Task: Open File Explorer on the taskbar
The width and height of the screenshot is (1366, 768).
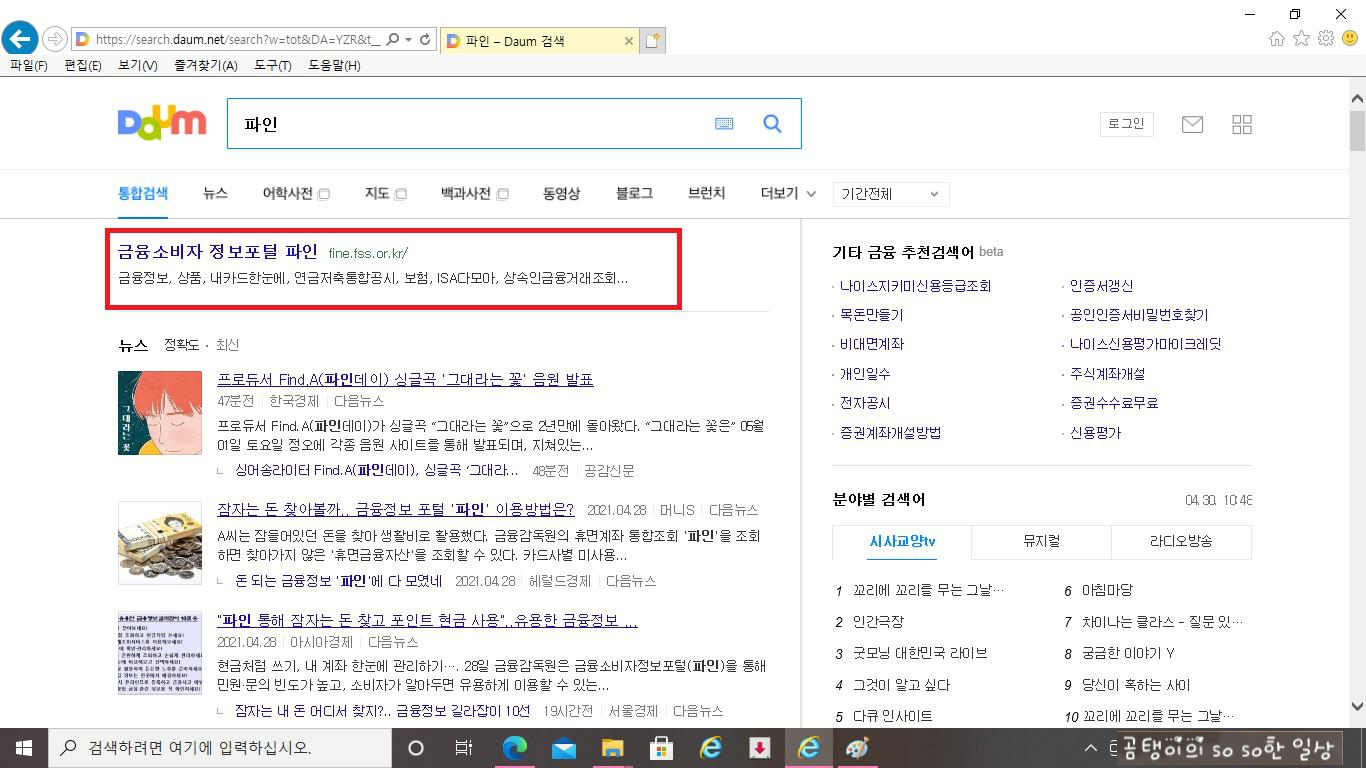Action: tap(612, 748)
